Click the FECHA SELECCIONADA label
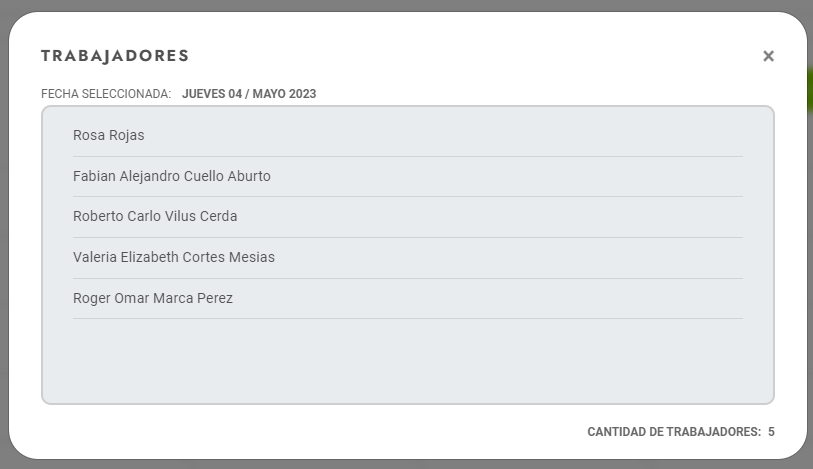Image resolution: width=813 pixels, height=469 pixels. click(x=106, y=94)
